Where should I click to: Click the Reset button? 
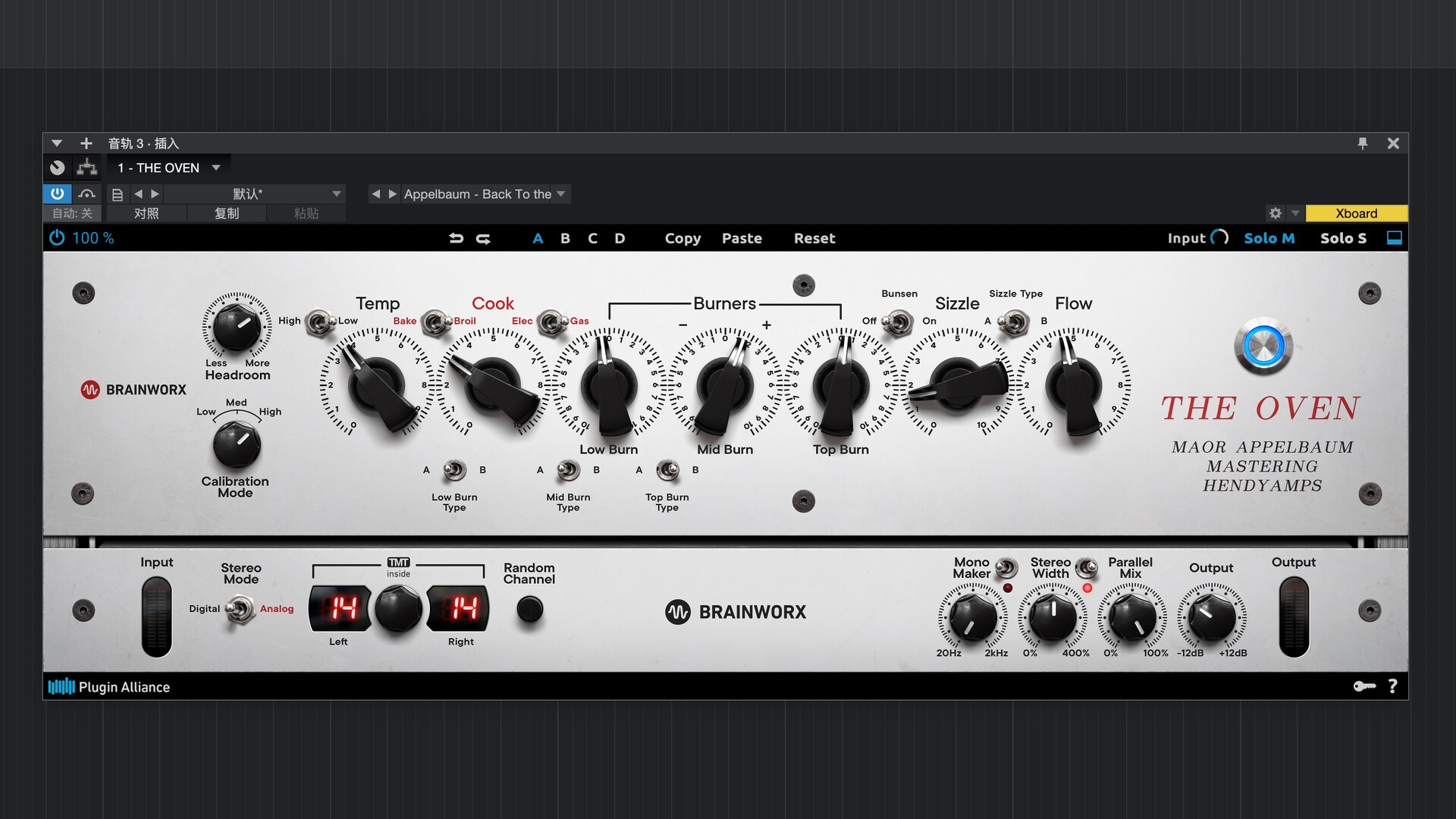814,238
